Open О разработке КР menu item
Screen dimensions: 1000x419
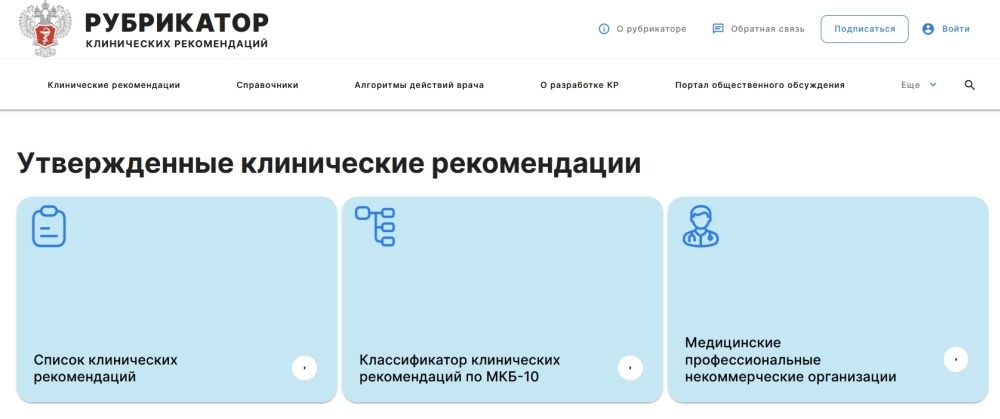coord(579,85)
